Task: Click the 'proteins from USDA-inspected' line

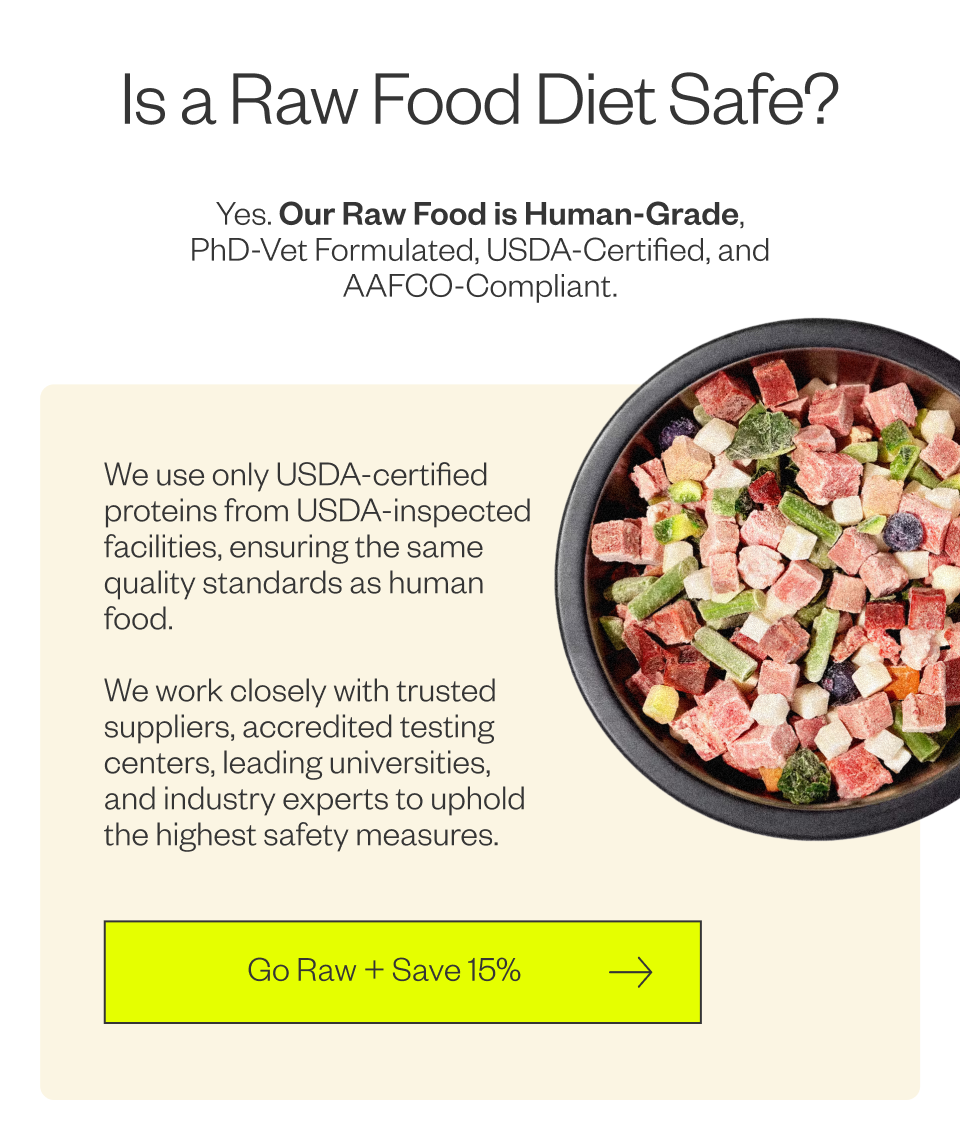Action: 317,511
